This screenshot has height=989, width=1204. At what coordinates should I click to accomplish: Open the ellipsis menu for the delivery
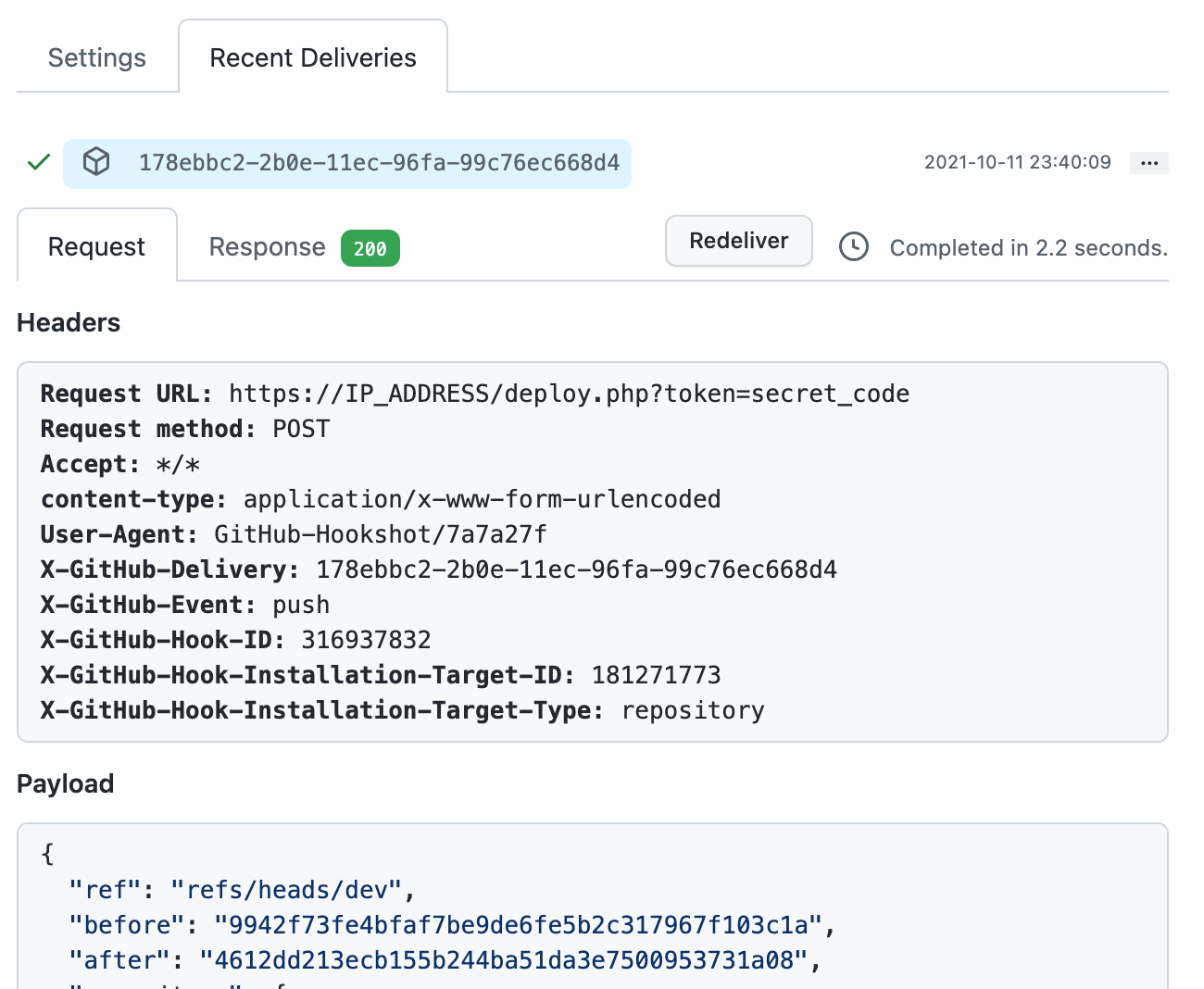click(x=1148, y=163)
